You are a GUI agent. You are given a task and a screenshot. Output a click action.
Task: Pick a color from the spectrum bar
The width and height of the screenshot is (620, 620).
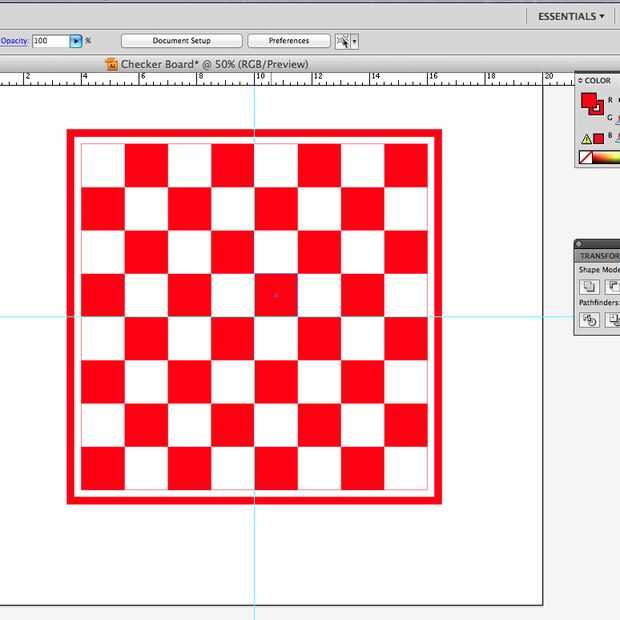(607, 157)
